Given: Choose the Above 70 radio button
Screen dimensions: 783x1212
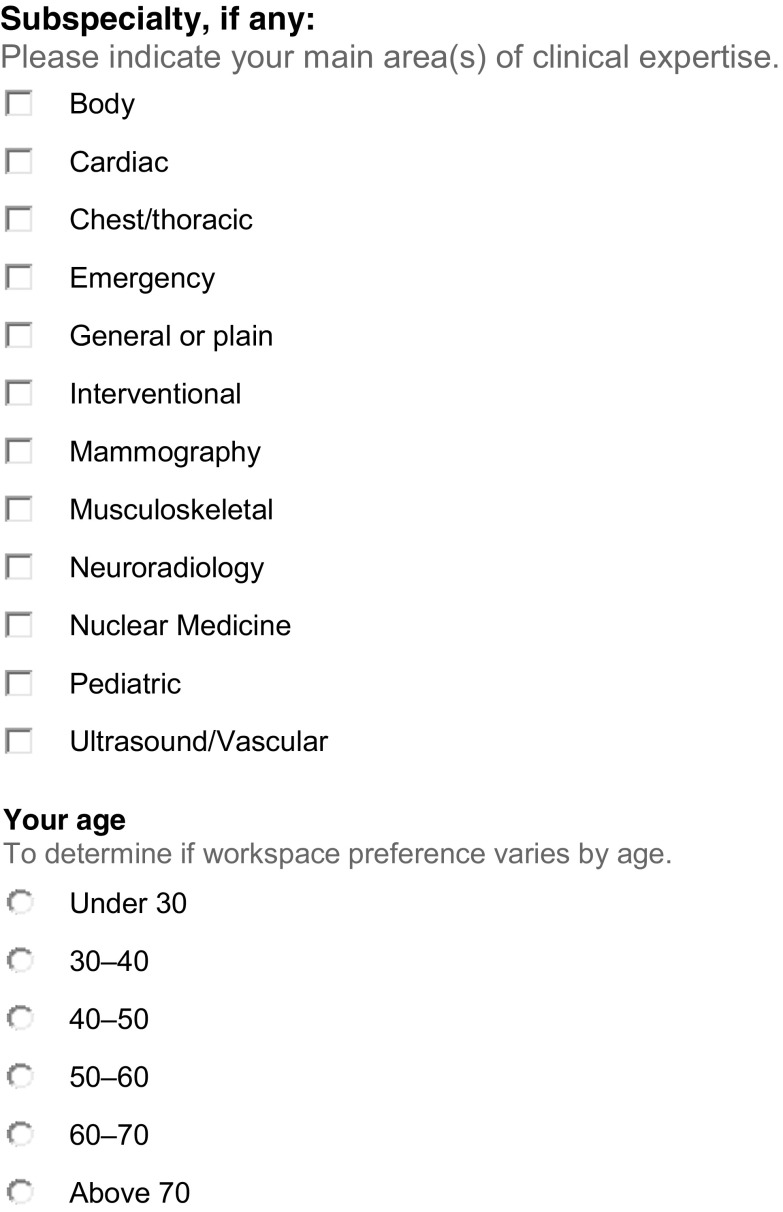Looking at the screenshot, I should tap(20, 1194).
